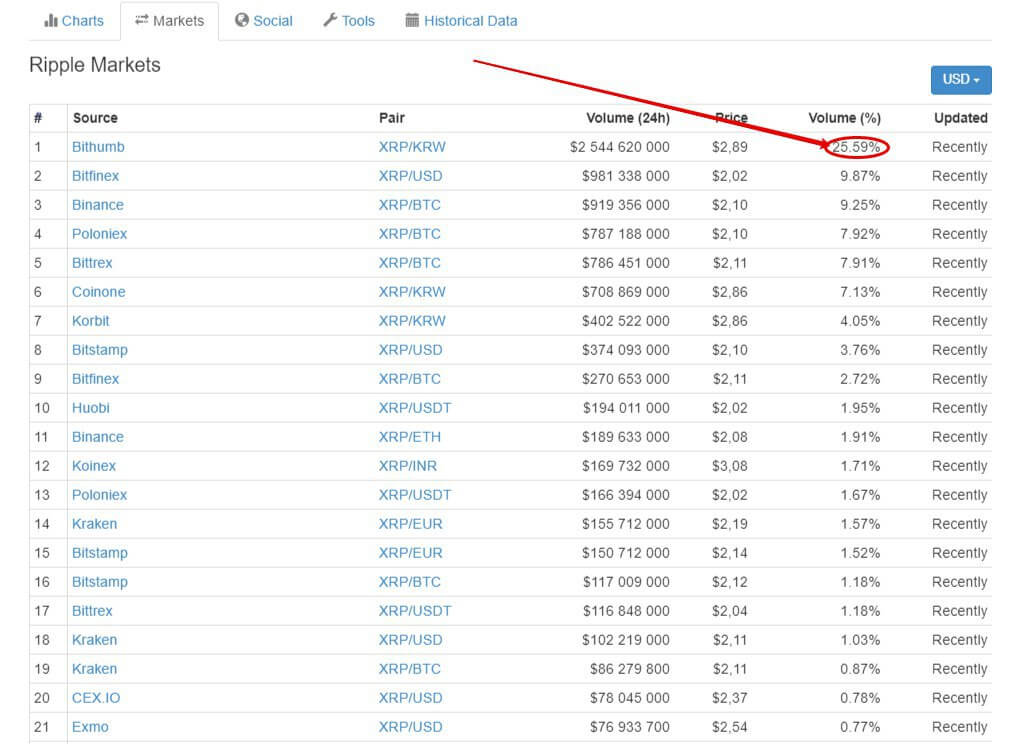Image resolution: width=1031 pixels, height=744 pixels.
Task: Open the Bitfinex link in row 9
Action: (x=95, y=379)
